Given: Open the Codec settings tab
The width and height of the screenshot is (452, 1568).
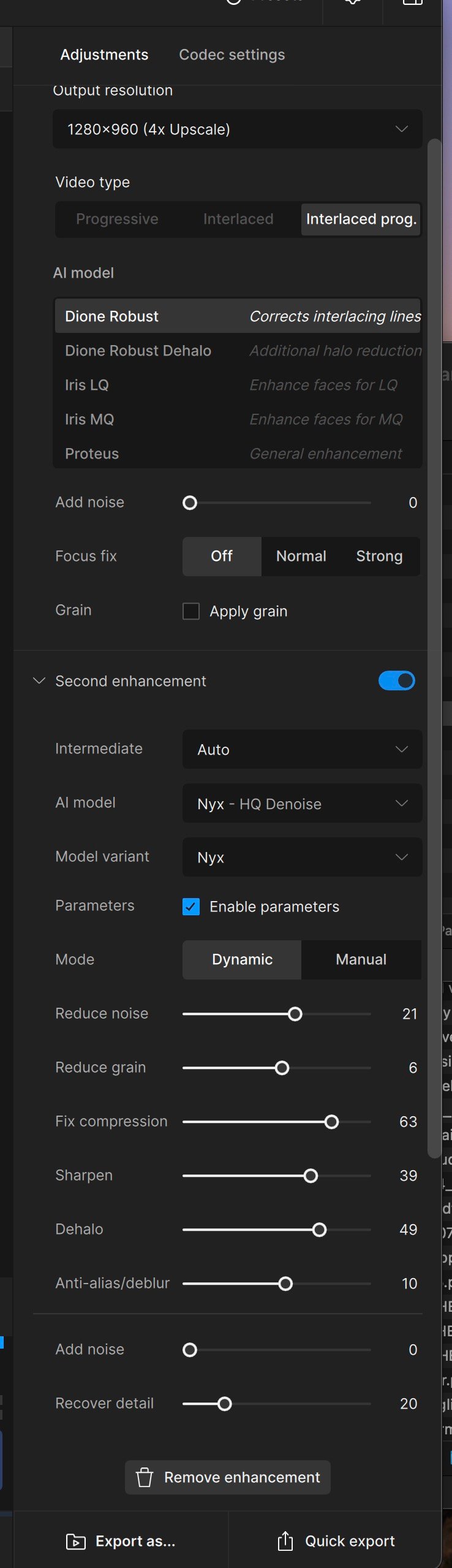Looking at the screenshot, I should click(x=232, y=55).
